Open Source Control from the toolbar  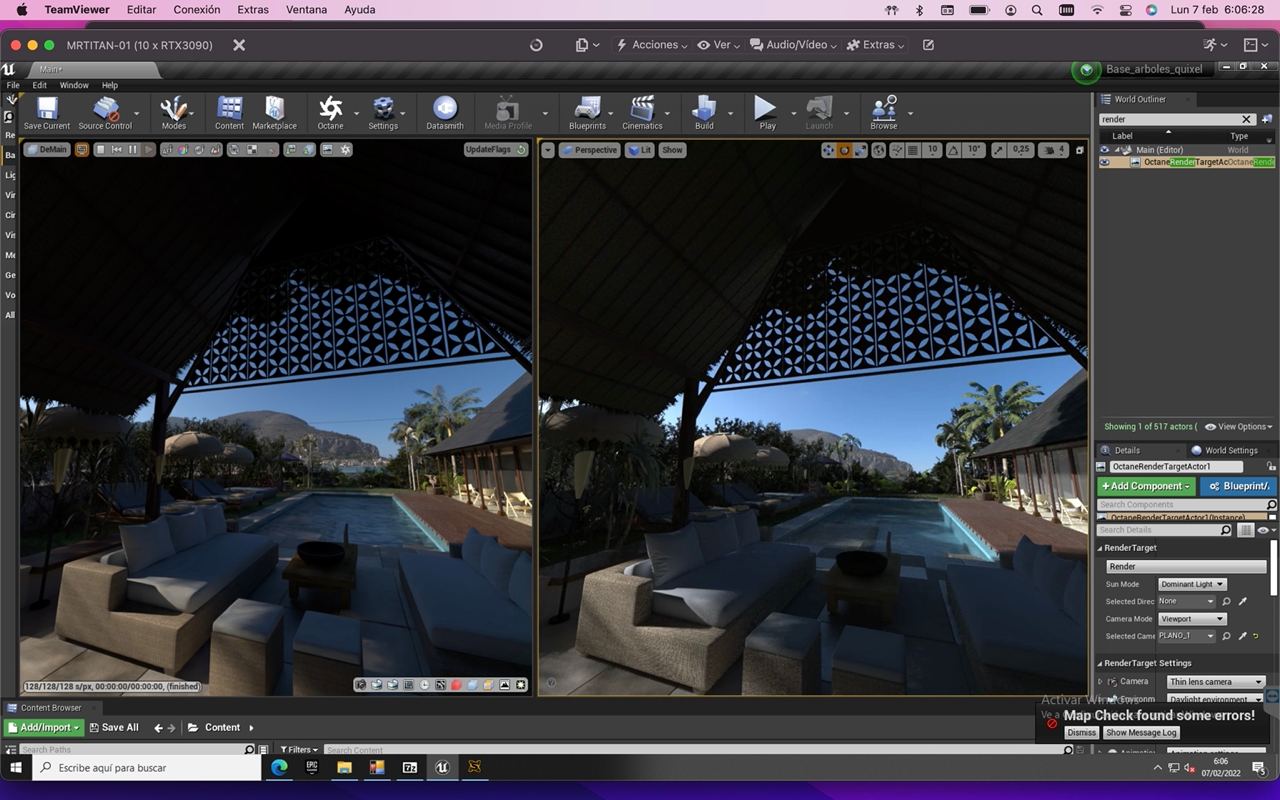105,114
